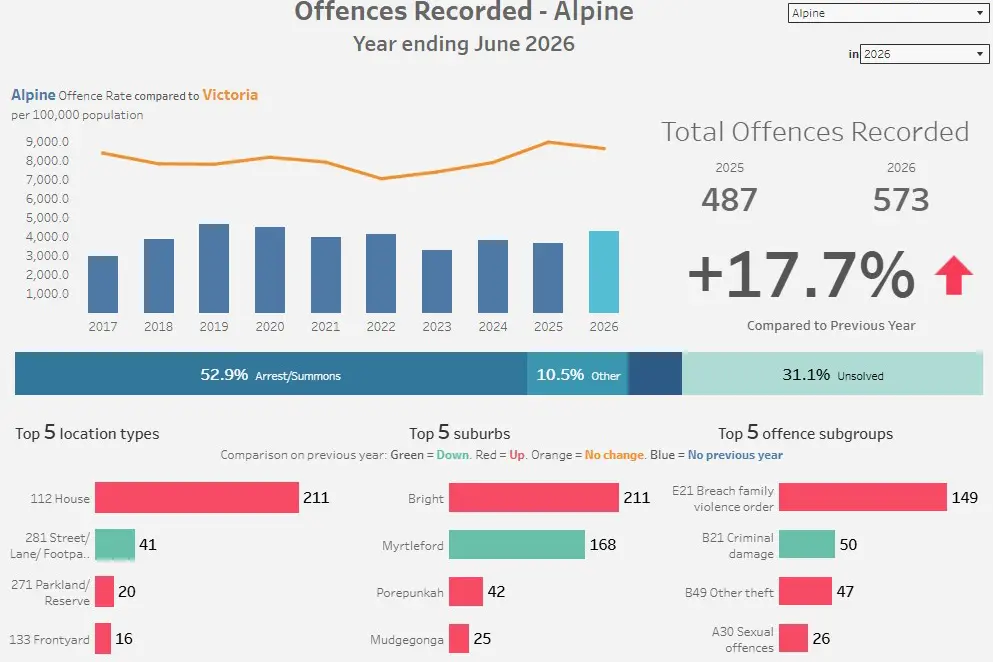Click the unlabeled dark blue status segment

click(x=655, y=374)
